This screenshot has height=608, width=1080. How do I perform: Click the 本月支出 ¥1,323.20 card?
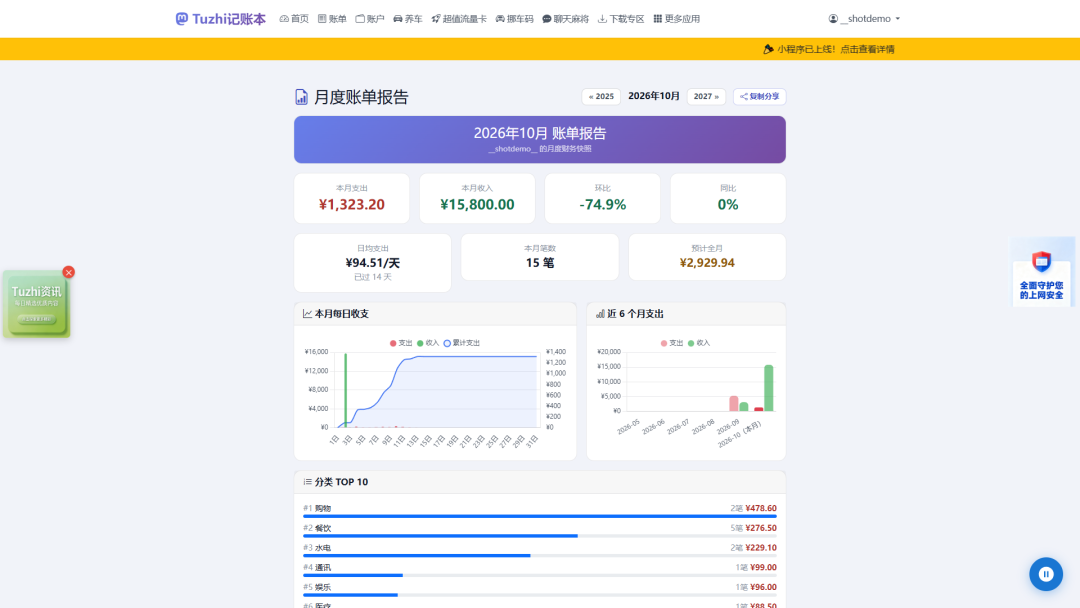click(x=352, y=198)
